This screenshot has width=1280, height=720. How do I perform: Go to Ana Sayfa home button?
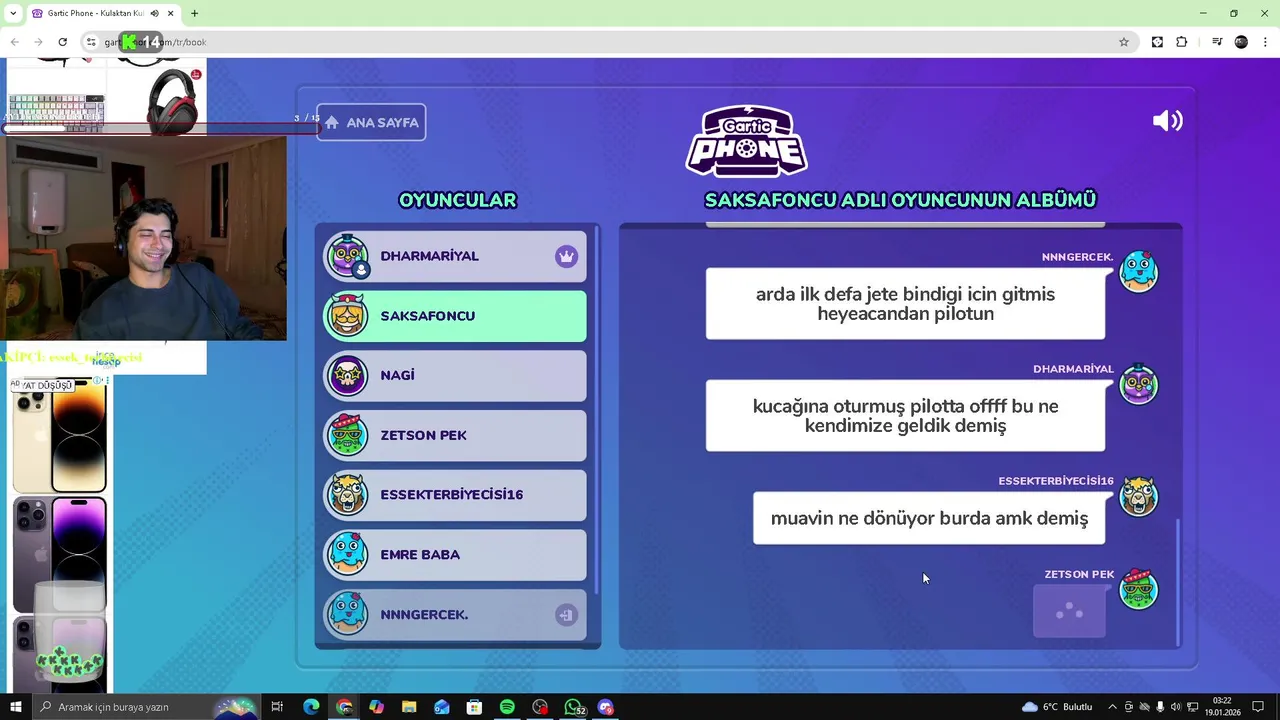coord(371,122)
